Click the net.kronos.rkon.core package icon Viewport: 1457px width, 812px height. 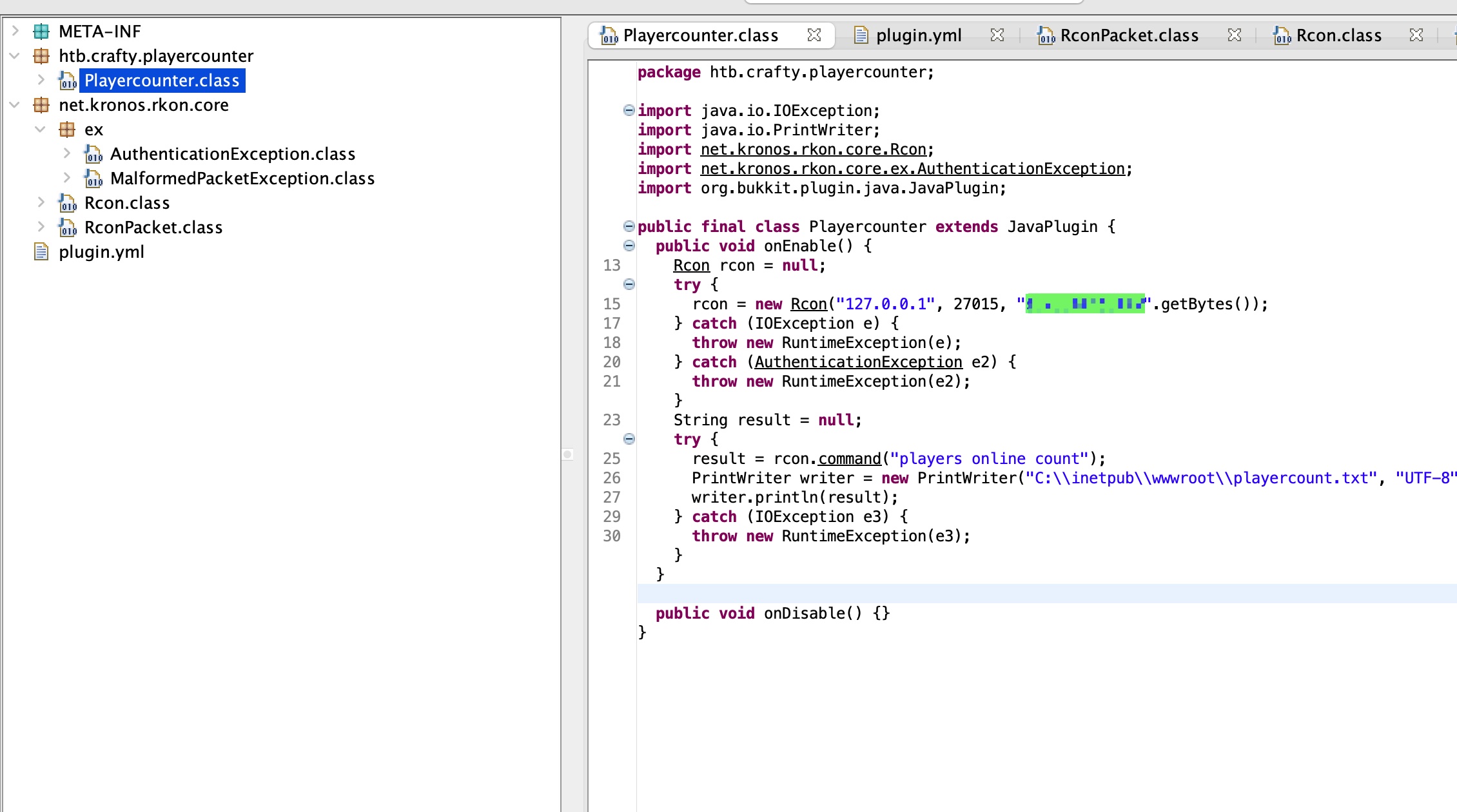point(41,105)
